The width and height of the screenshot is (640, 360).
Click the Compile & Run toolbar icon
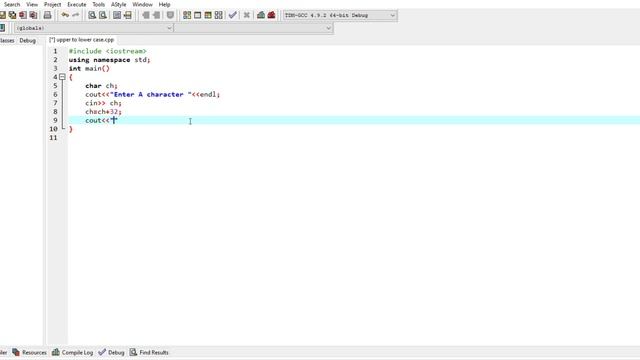[x=208, y=15]
